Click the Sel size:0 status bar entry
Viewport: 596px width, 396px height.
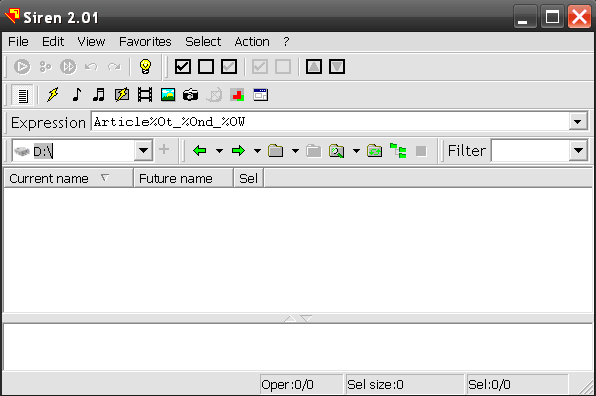point(405,385)
